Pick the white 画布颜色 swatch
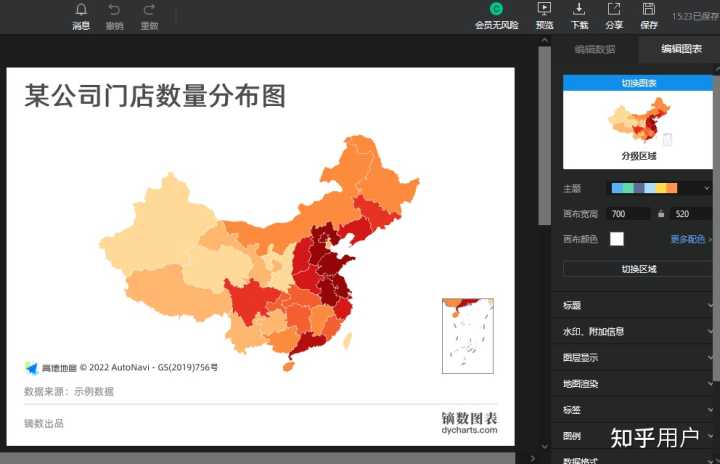720x464 pixels. point(617,239)
